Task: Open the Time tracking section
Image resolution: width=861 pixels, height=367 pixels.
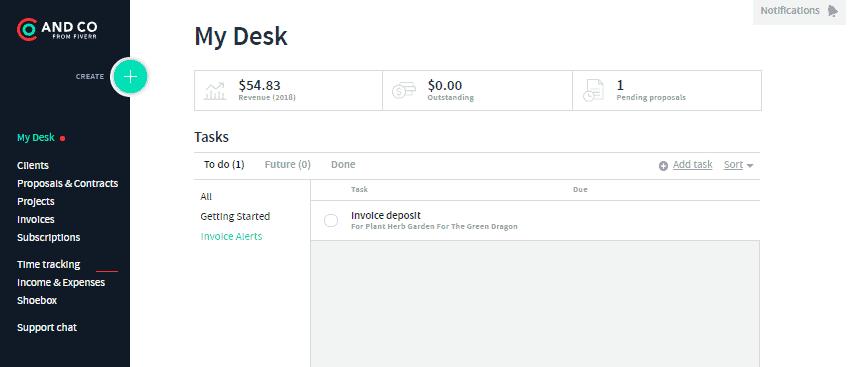Action: click(x=49, y=264)
